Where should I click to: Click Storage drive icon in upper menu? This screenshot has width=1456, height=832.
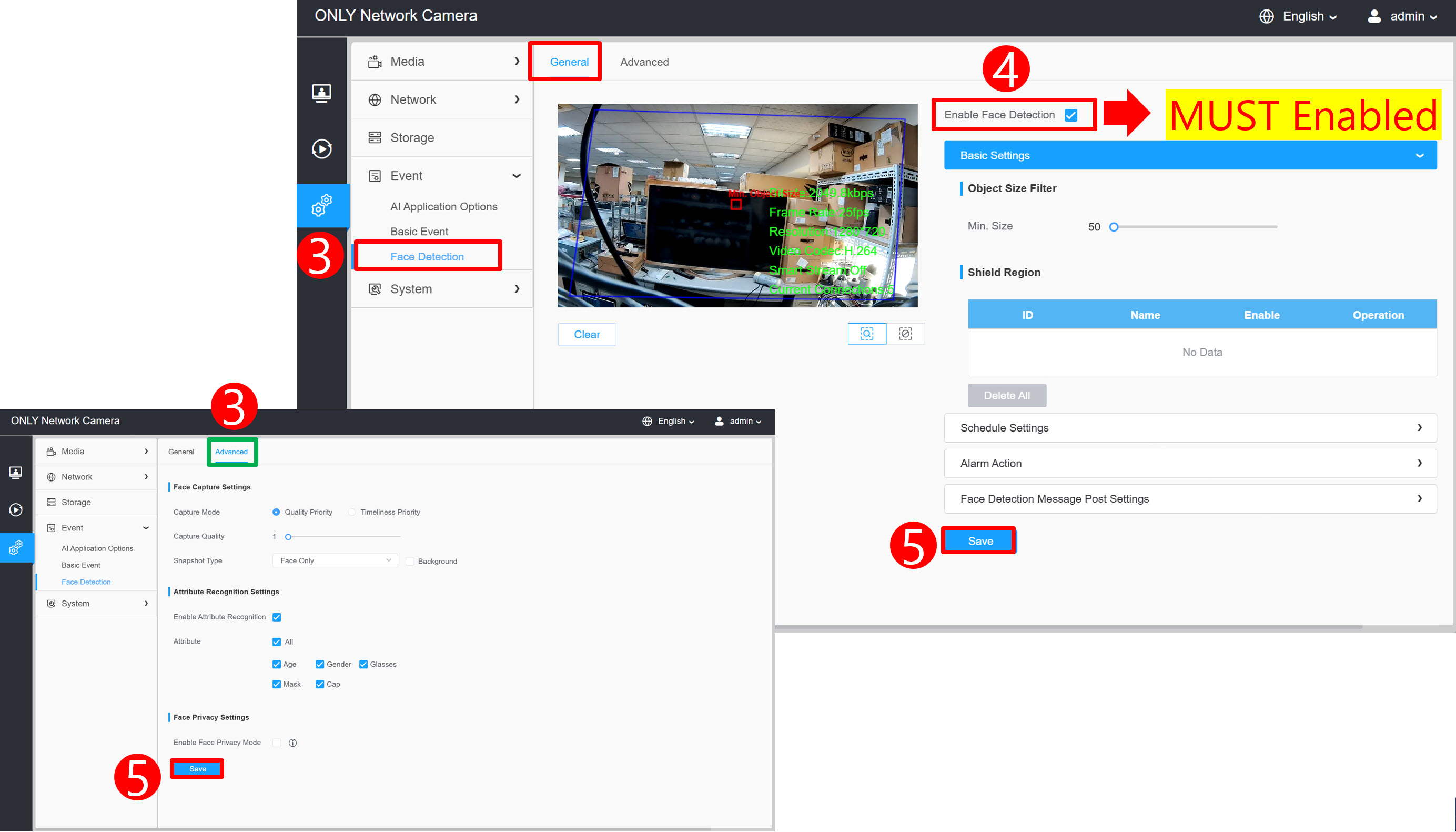click(x=375, y=137)
